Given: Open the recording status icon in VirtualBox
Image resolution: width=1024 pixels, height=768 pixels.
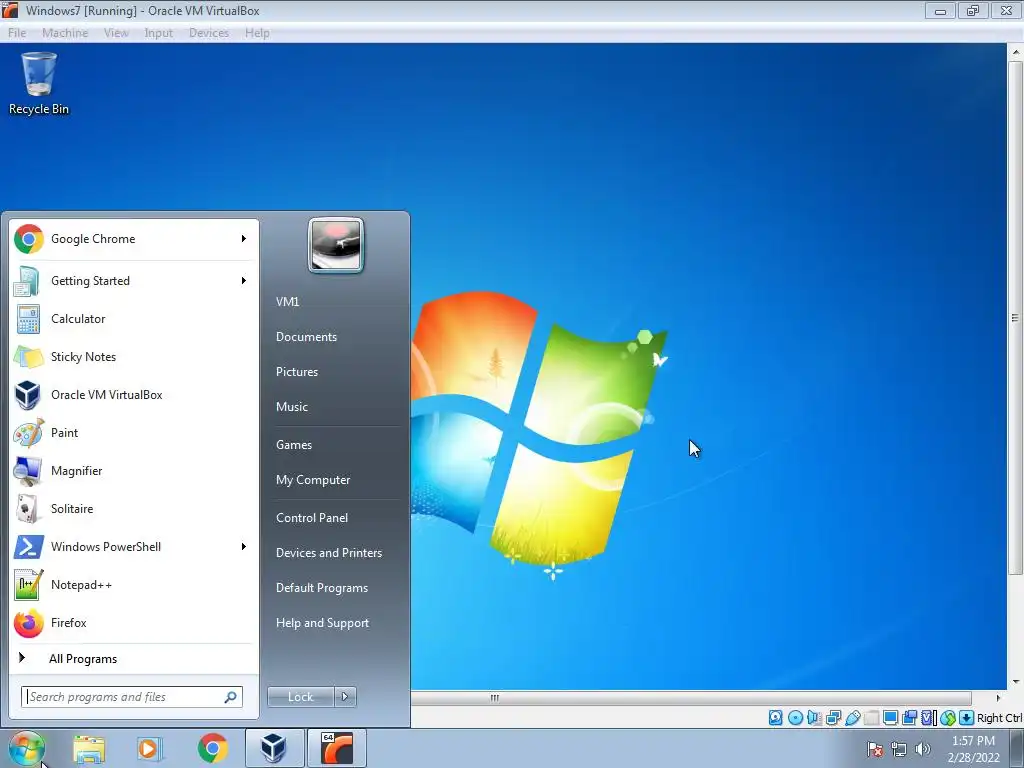Looking at the screenshot, I should click(909, 718).
